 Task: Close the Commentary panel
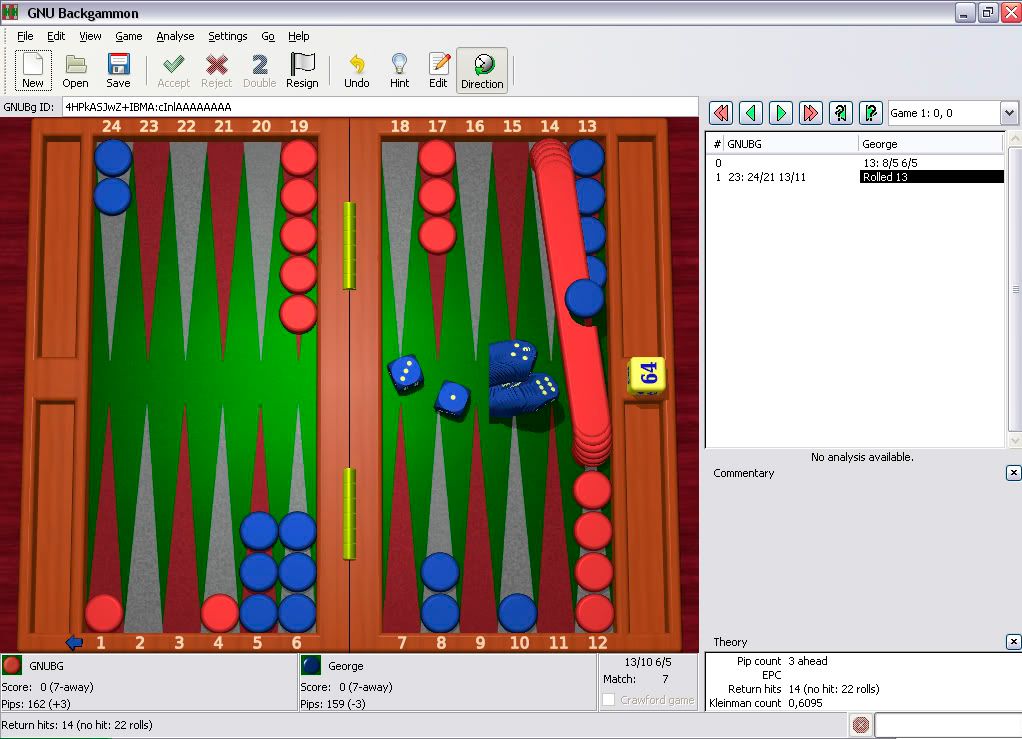[x=1013, y=473]
